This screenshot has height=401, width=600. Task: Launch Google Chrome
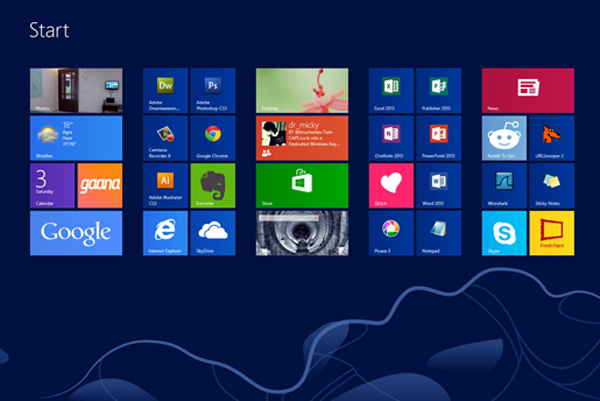(x=213, y=138)
